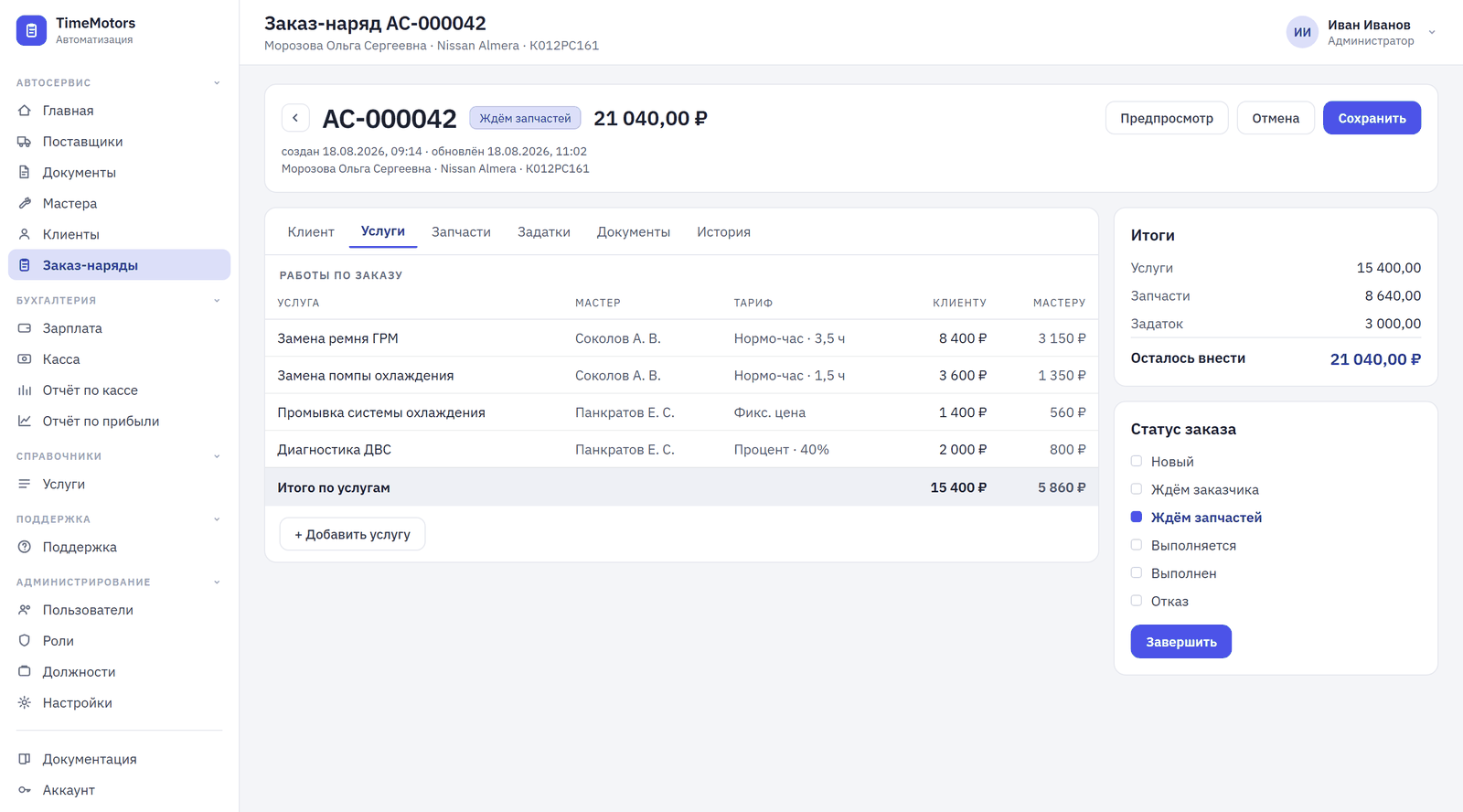The image size is (1463, 812).
Task: Select the Выполнен status checkbox
Action: 1137,573
